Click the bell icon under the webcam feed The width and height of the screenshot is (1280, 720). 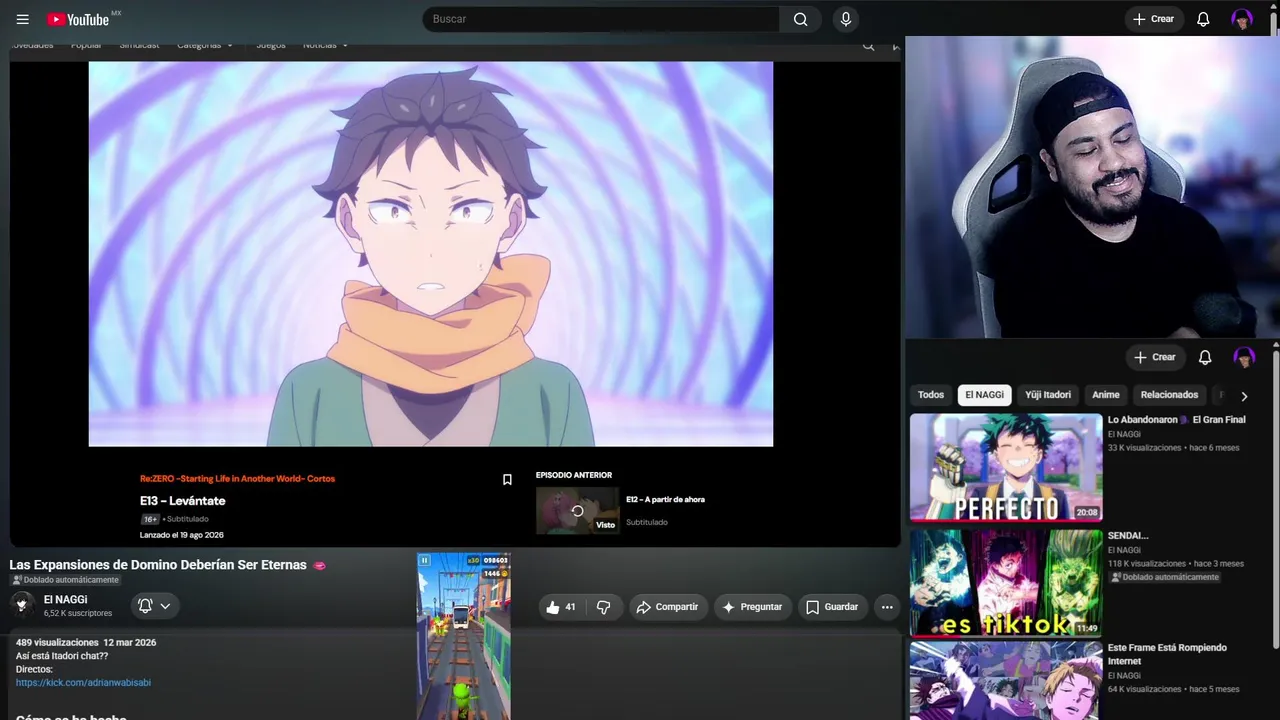coord(1205,357)
